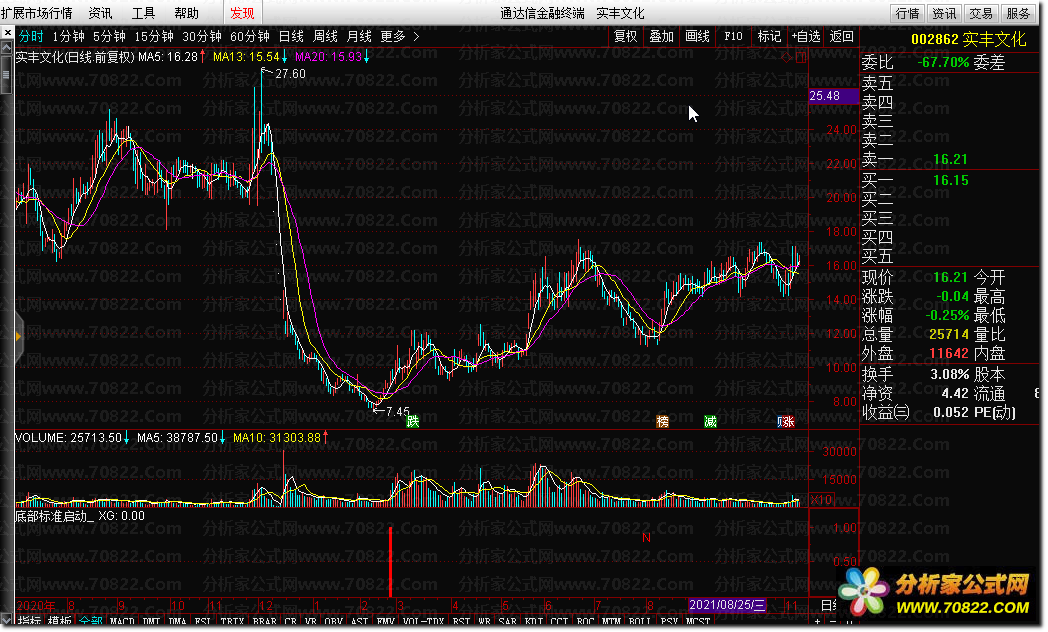Select the 指标 bottom tab
Image resolution: width=1048 pixels, height=632 pixels.
pos(29,621)
